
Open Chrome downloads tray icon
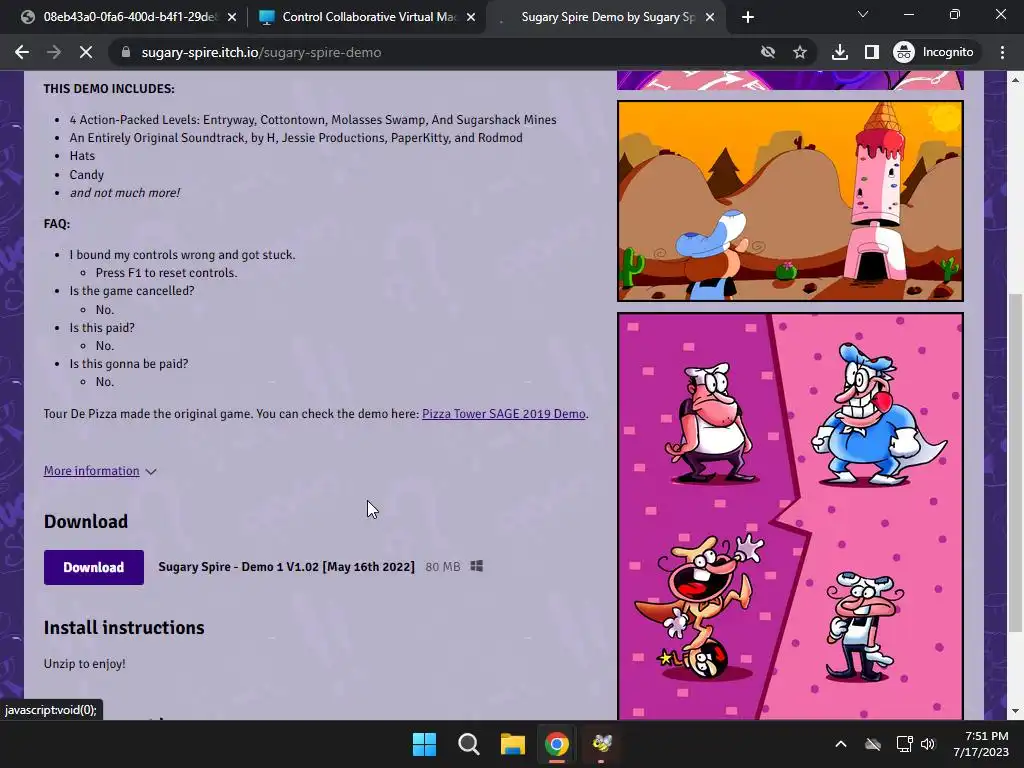(840, 52)
